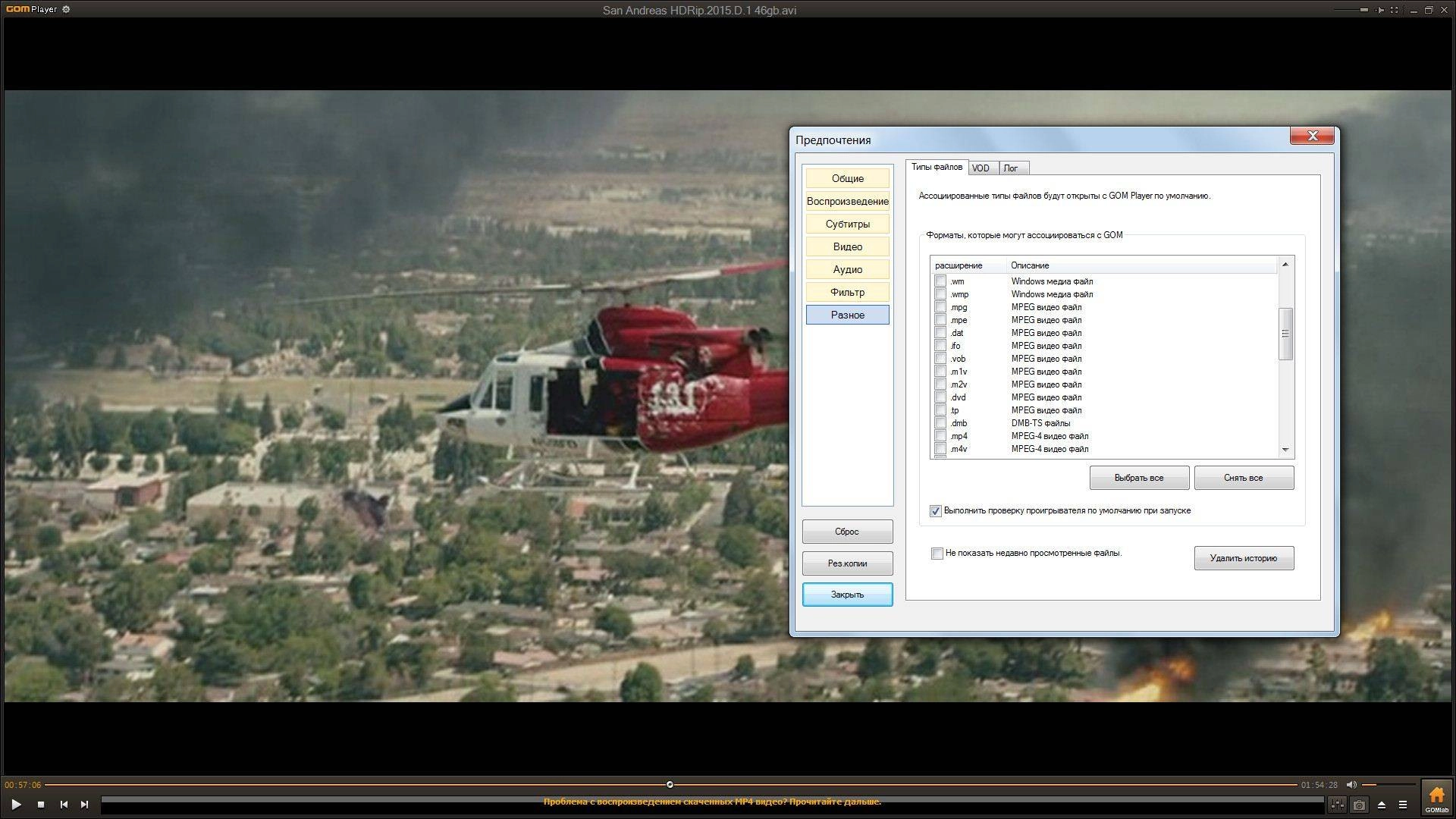This screenshot has width=1456, height=819.
Task: Click the 'Выбрать все' button
Action: click(1139, 478)
